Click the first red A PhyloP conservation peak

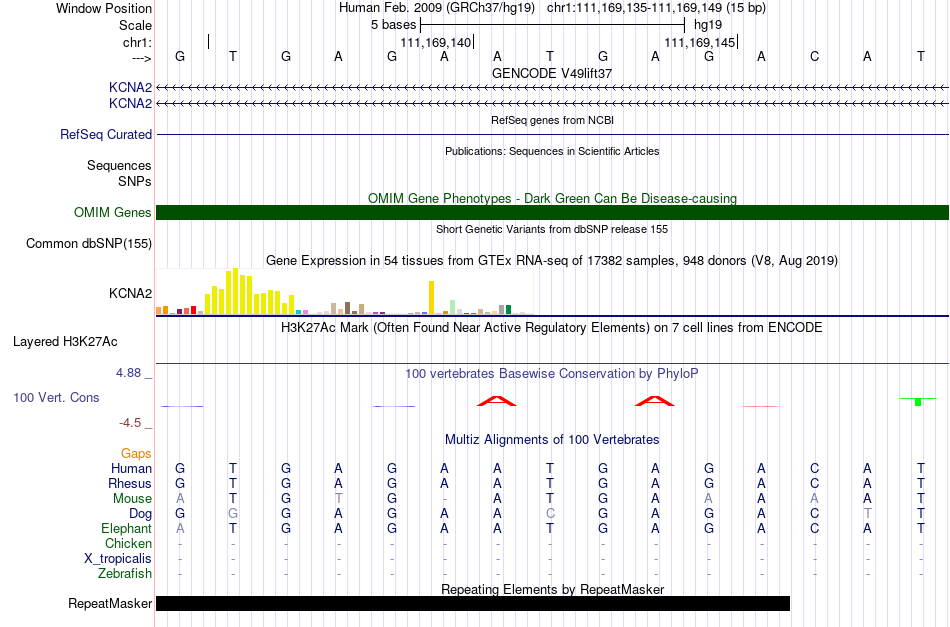pyautogui.click(x=497, y=400)
